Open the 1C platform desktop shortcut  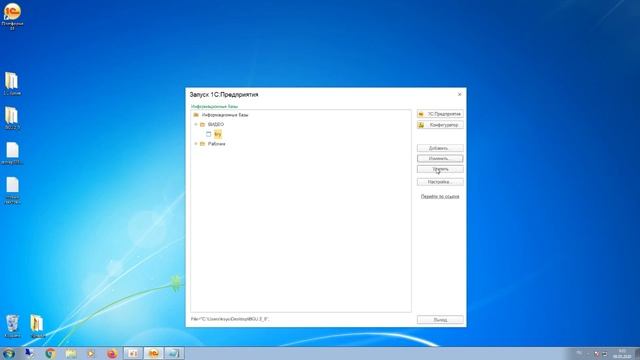point(12,16)
